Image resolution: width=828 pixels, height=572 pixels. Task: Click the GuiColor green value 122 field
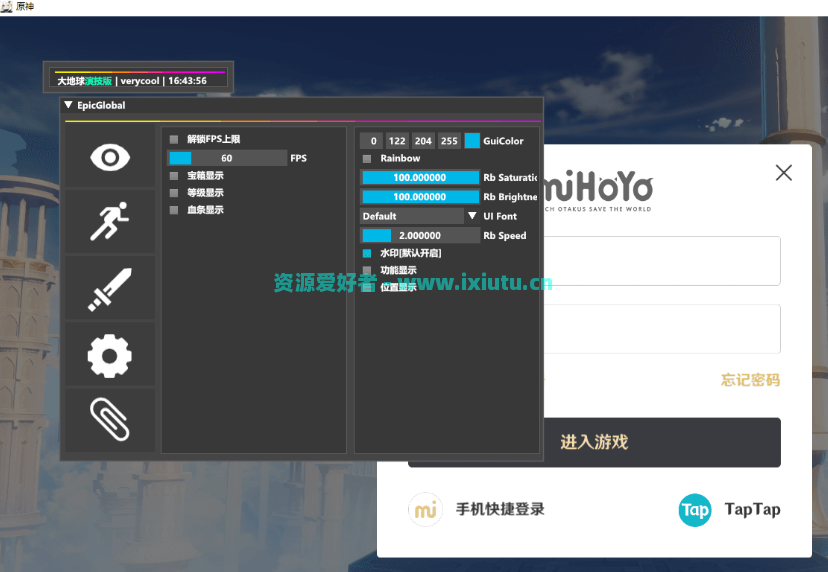(x=397, y=141)
